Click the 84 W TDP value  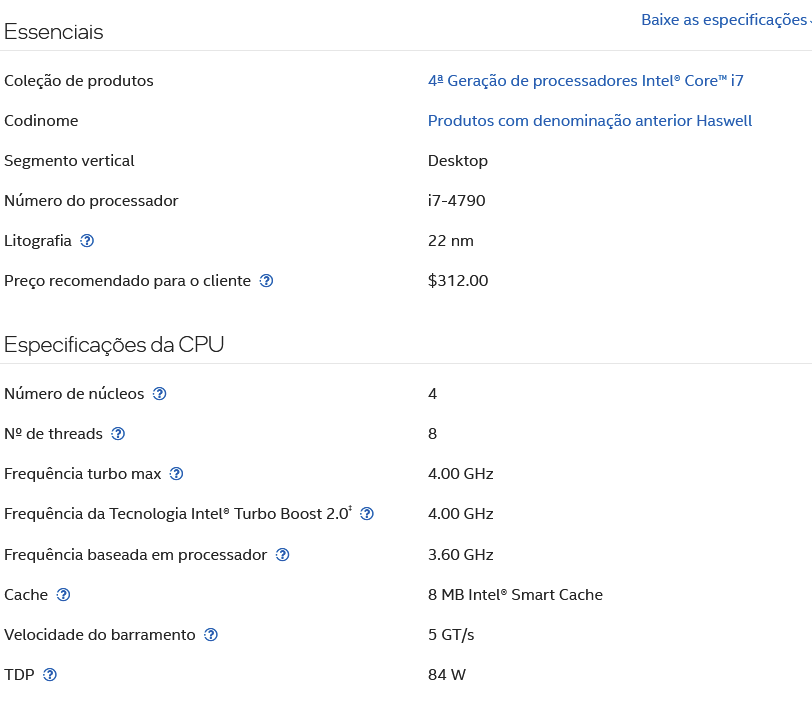447,675
